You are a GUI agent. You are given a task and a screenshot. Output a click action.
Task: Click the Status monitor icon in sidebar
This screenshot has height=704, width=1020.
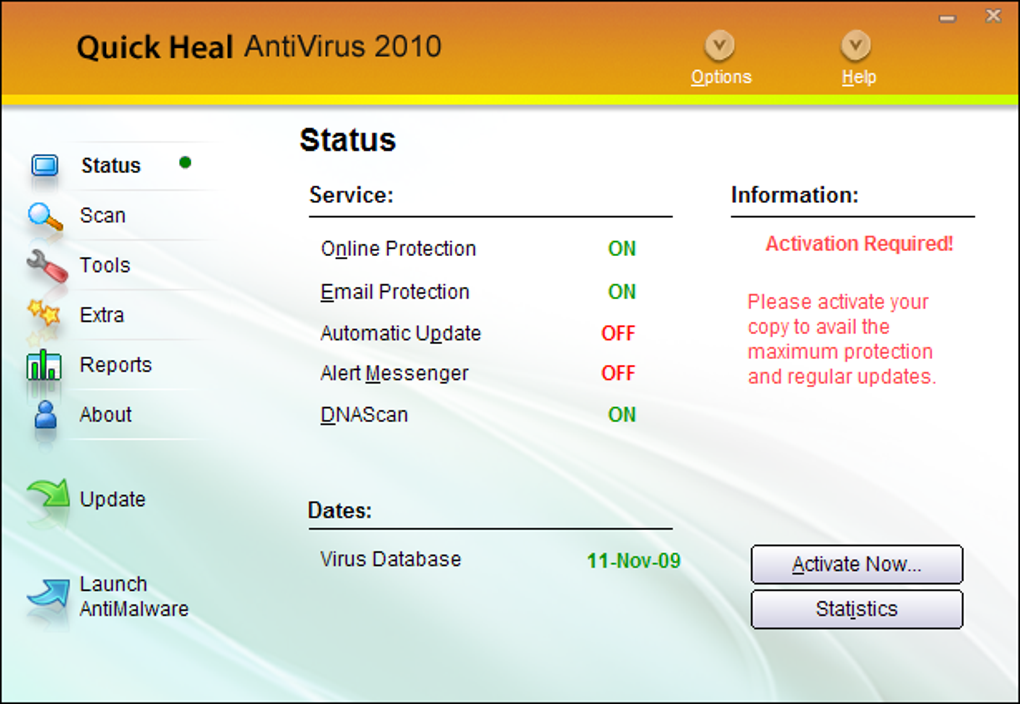pos(45,165)
